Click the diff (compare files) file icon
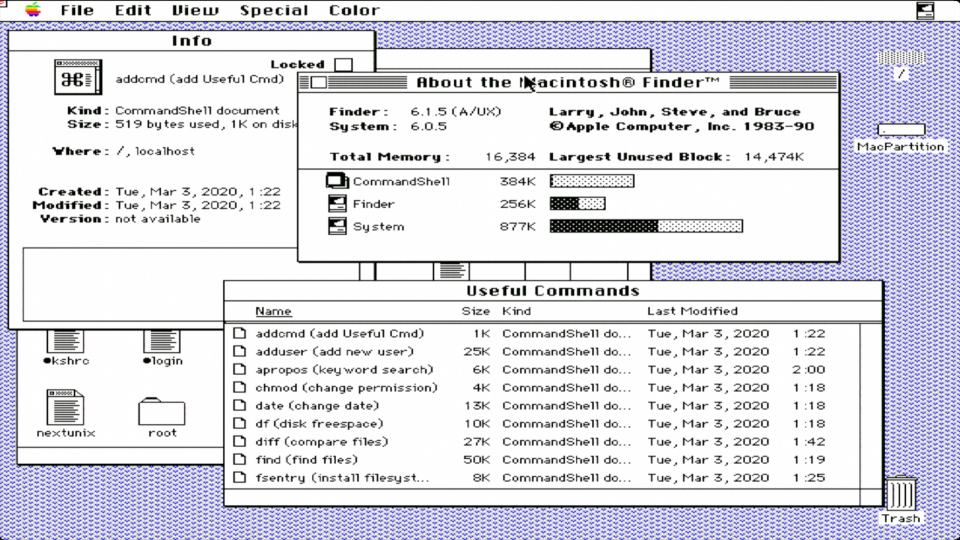The height and width of the screenshot is (540, 960). (x=239, y=441)
